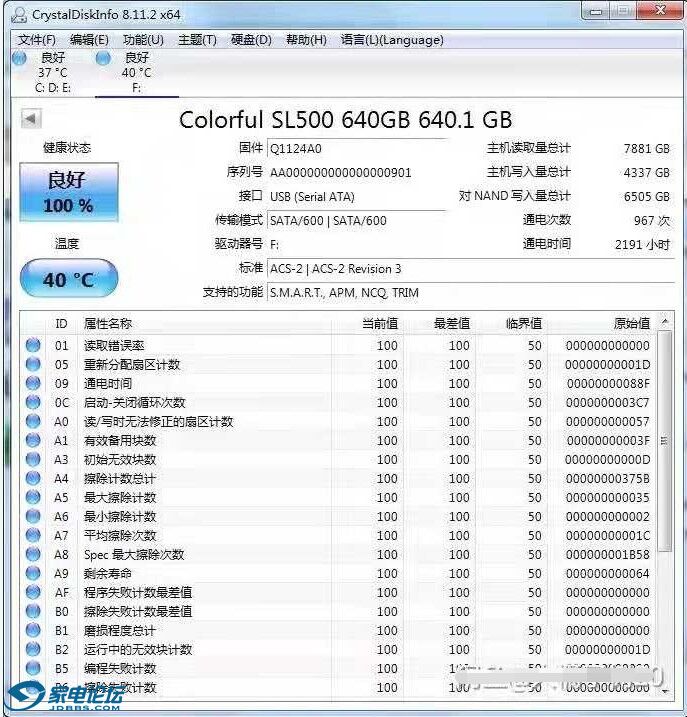Click the 原始值 column header
The image size is (687, 717).
point(601,324)
